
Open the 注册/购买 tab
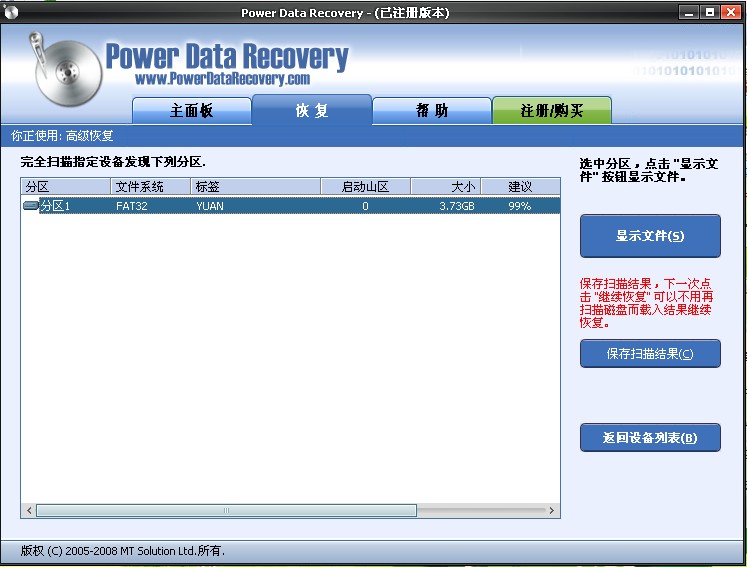coord(552,111)
